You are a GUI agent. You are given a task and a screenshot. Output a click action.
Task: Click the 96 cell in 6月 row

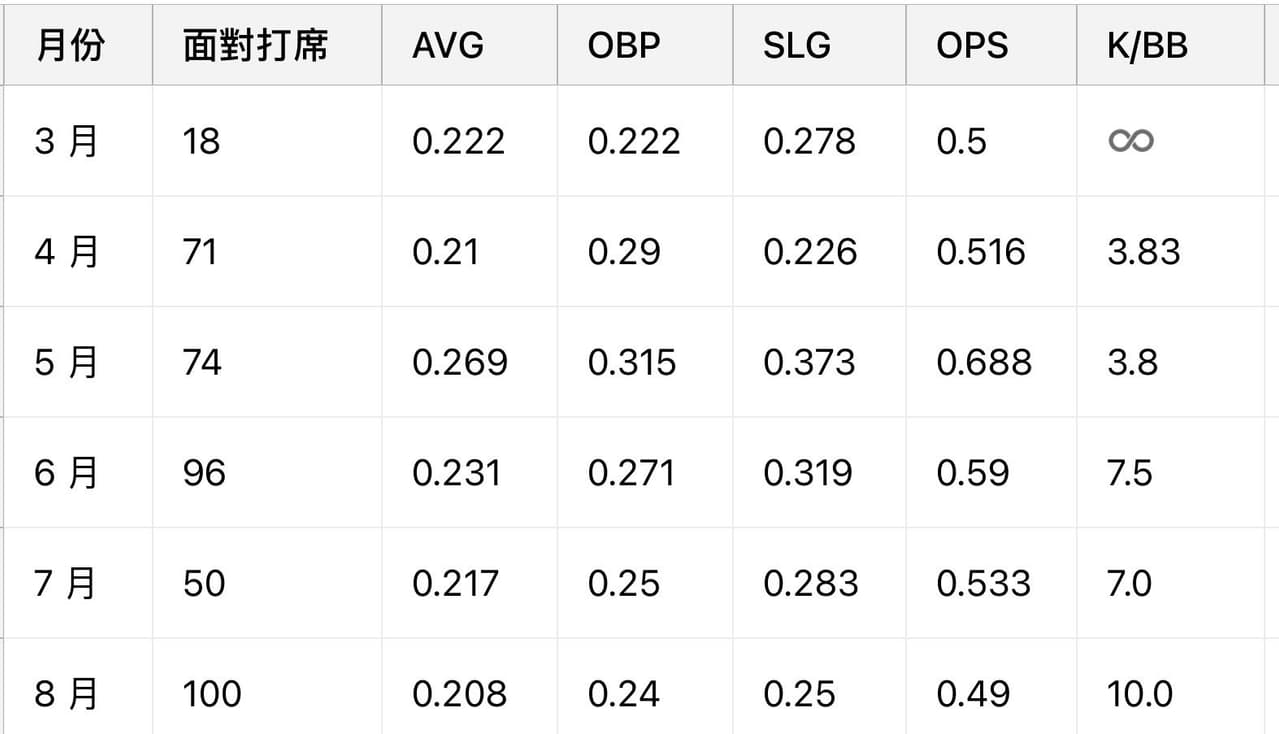(x=267, y=472)
